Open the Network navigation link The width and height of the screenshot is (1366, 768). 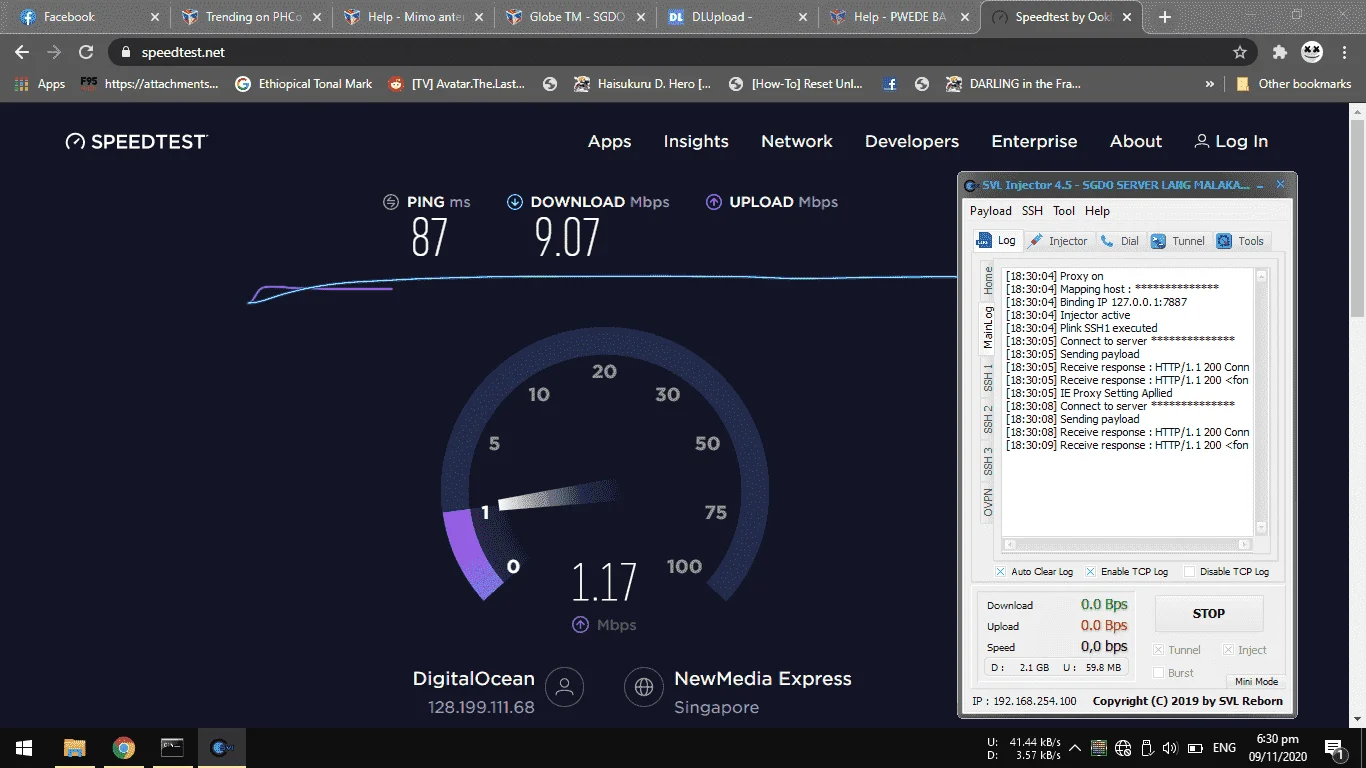point(797,142)
